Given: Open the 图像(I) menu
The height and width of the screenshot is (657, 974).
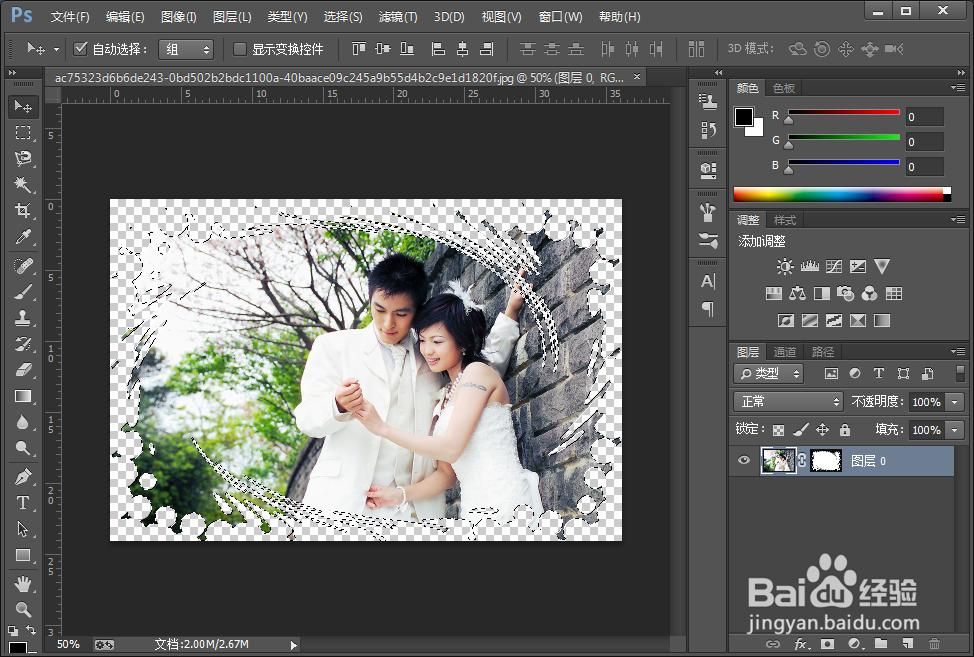Looking at the screenshot, I should pos(179,17).
